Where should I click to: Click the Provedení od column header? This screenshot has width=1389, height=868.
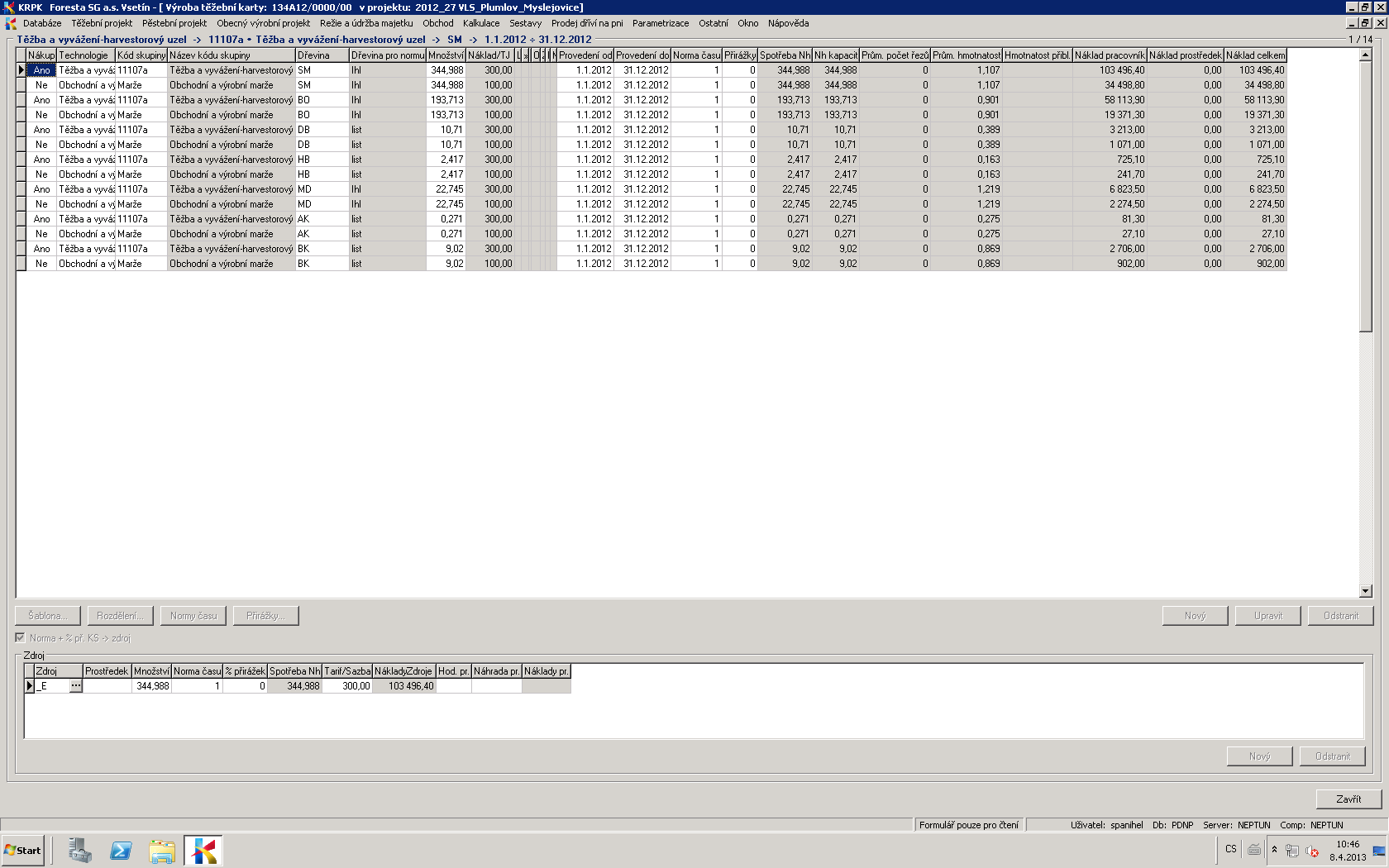(x=585, y=55)
